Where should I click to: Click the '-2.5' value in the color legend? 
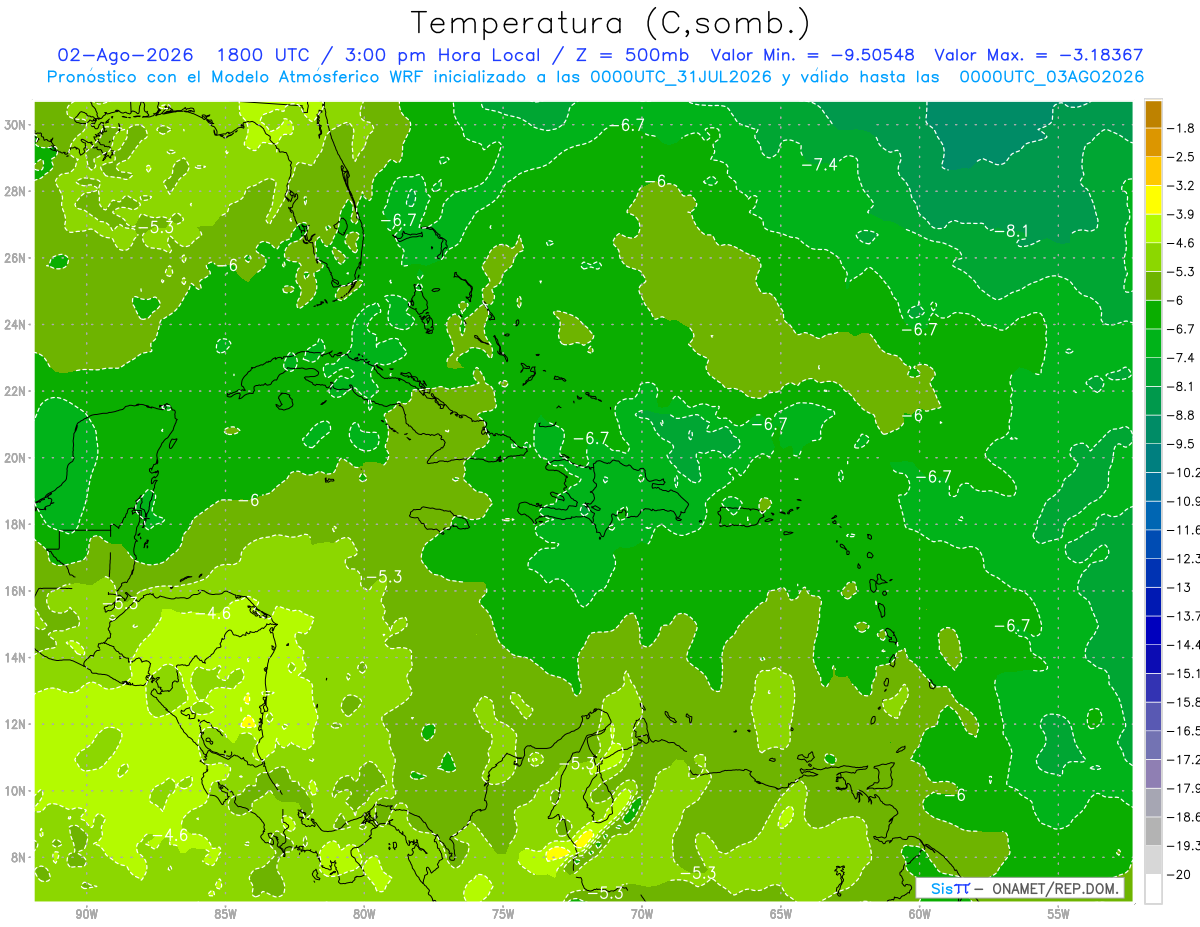[x=1181, y=157]
